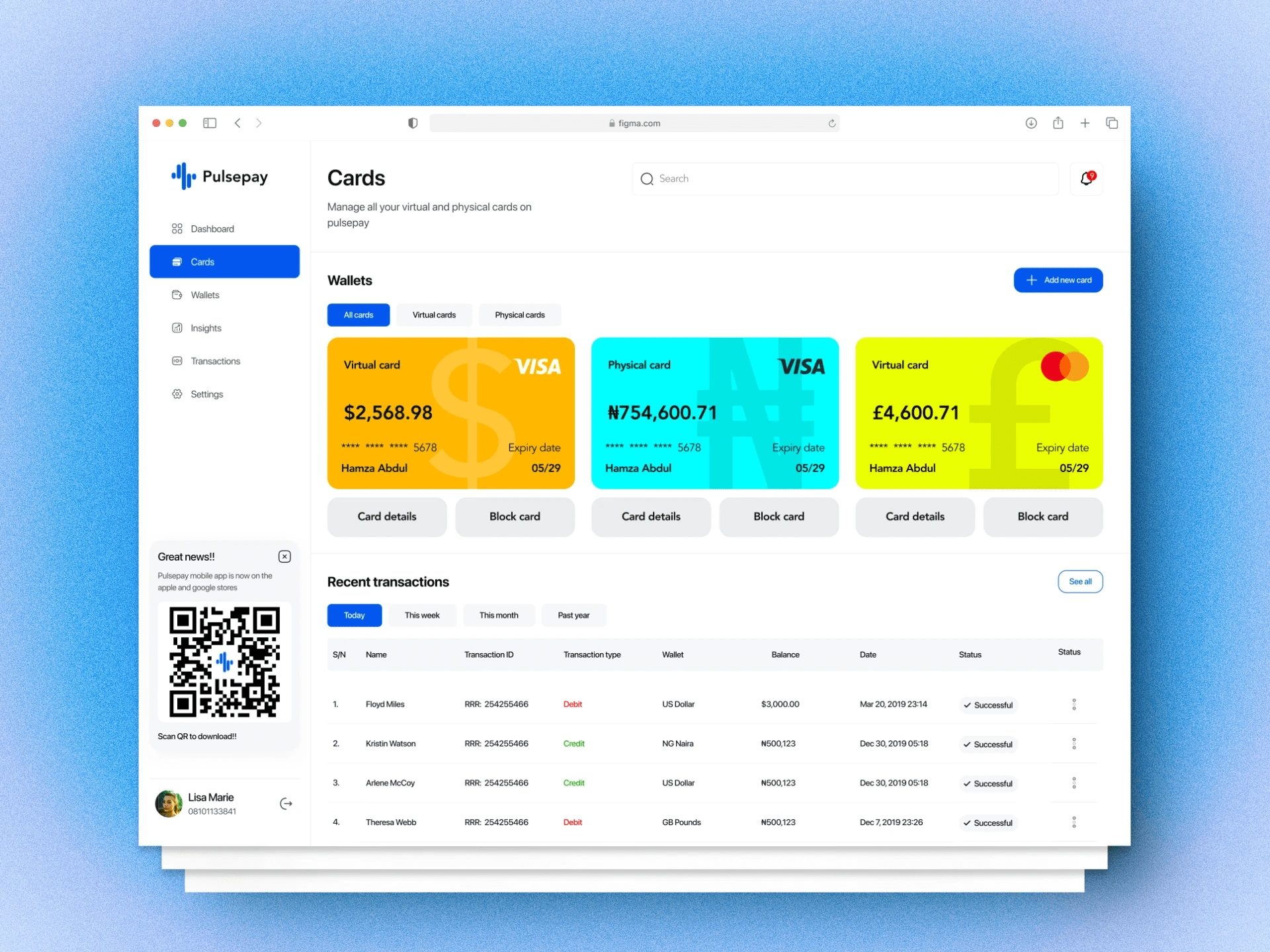Block the pound virtual card
This screenshot has height=952, width=1270.
1043,517
